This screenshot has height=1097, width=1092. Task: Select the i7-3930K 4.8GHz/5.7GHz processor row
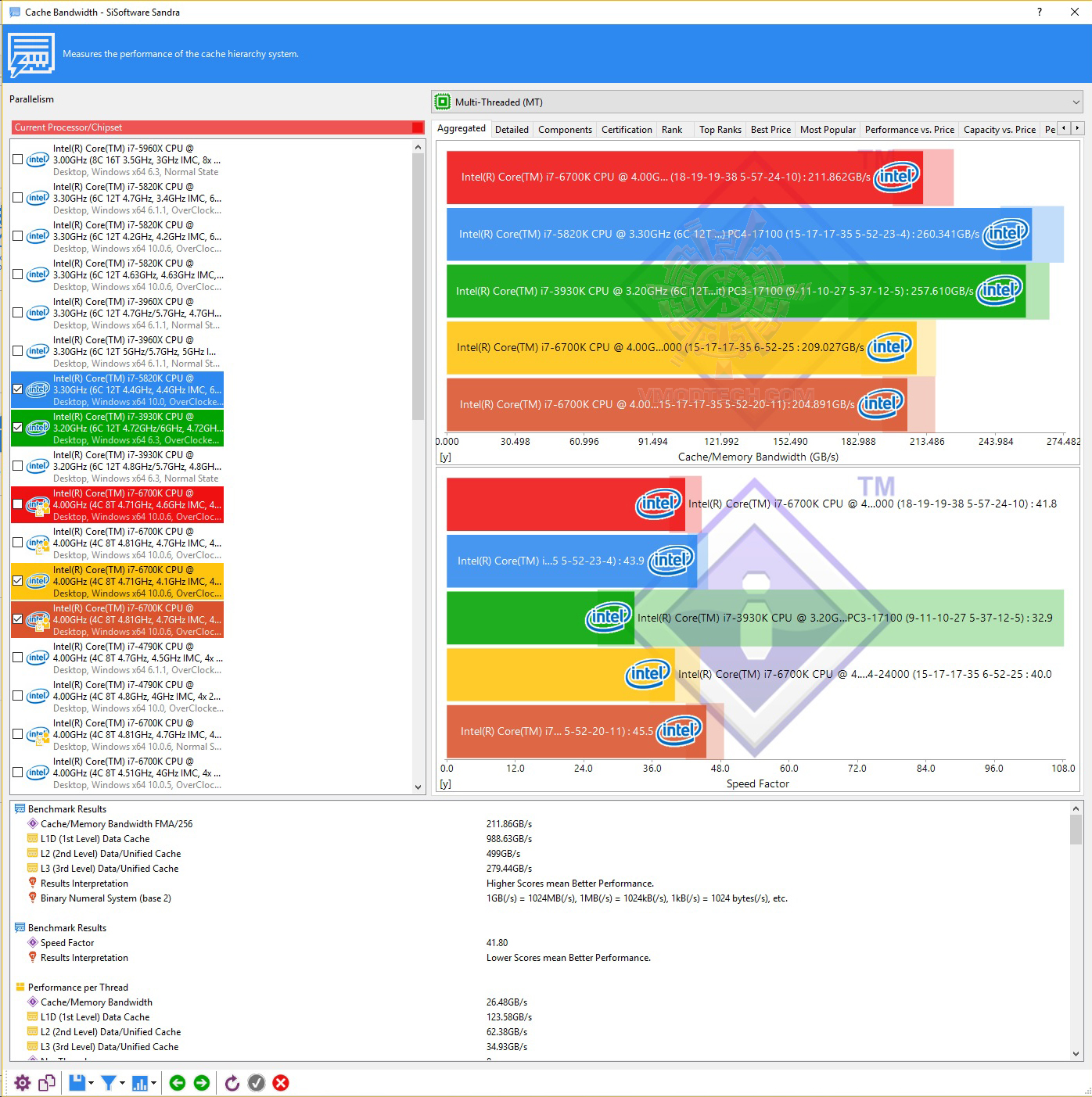point(117,466)
